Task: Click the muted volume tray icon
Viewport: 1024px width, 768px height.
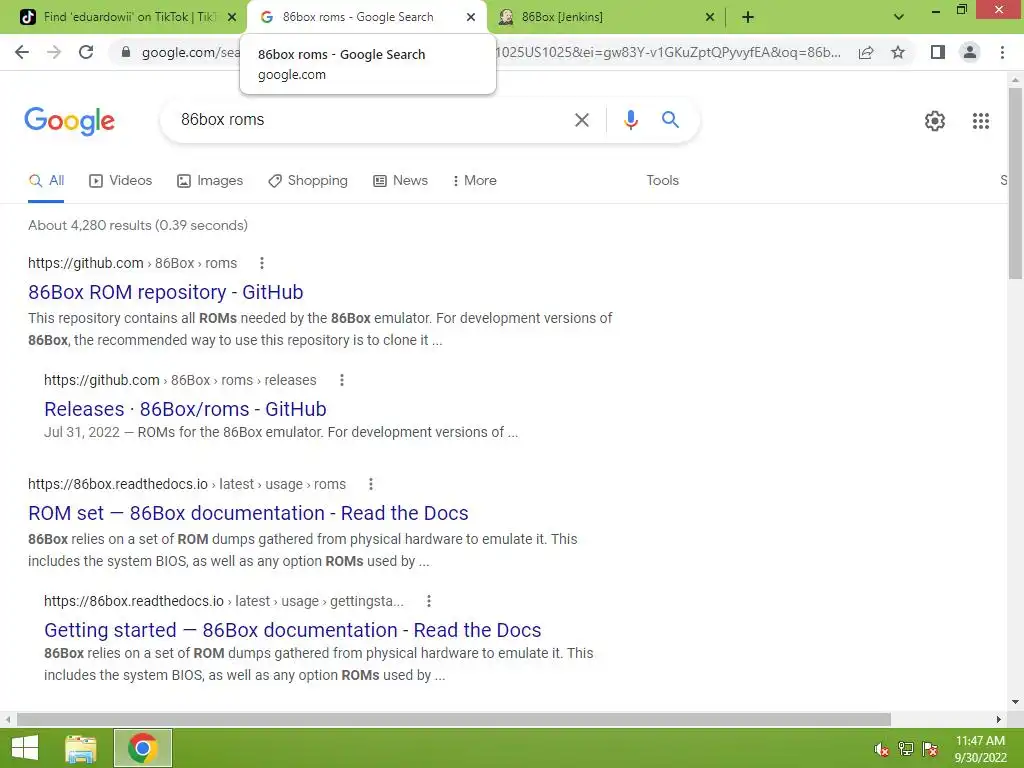Action: click(882, 749)
